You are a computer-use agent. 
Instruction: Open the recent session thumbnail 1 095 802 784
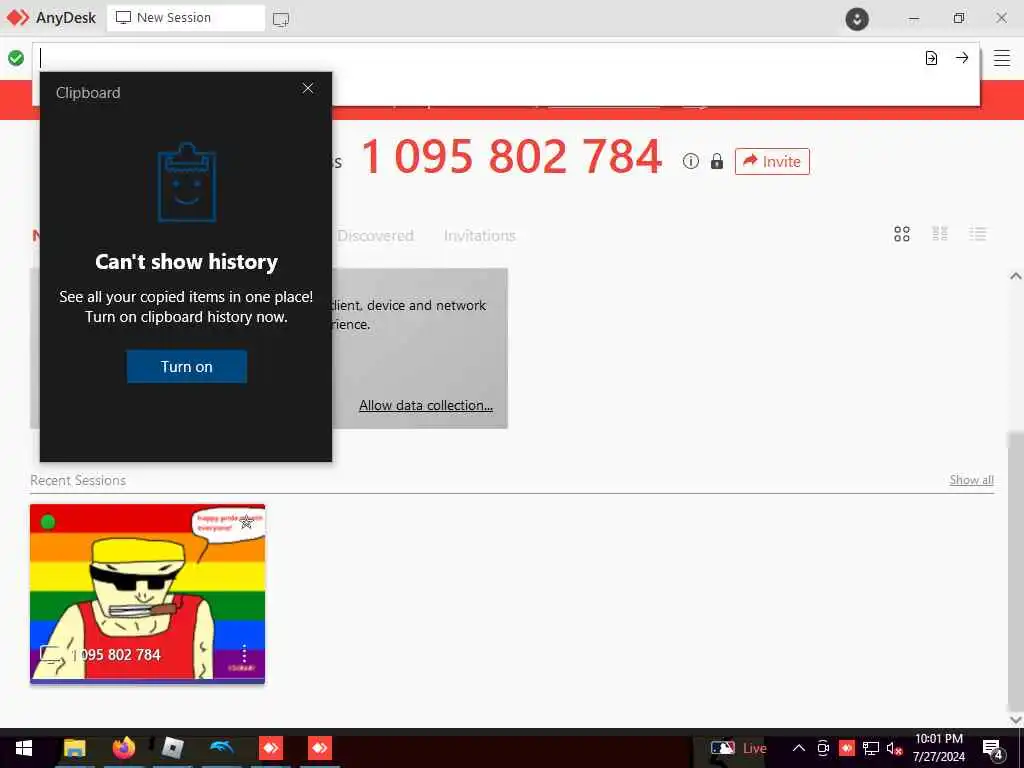148,594
